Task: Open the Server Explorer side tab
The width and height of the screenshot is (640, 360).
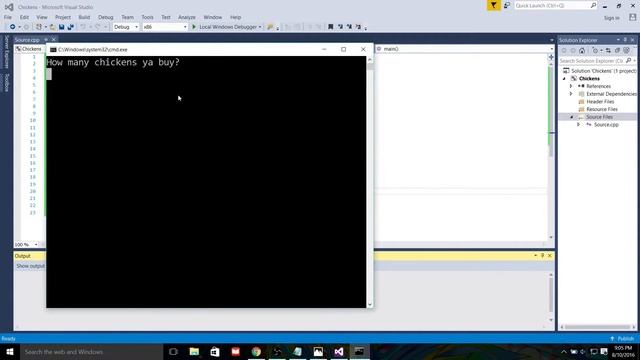Action: coord(6,52)
